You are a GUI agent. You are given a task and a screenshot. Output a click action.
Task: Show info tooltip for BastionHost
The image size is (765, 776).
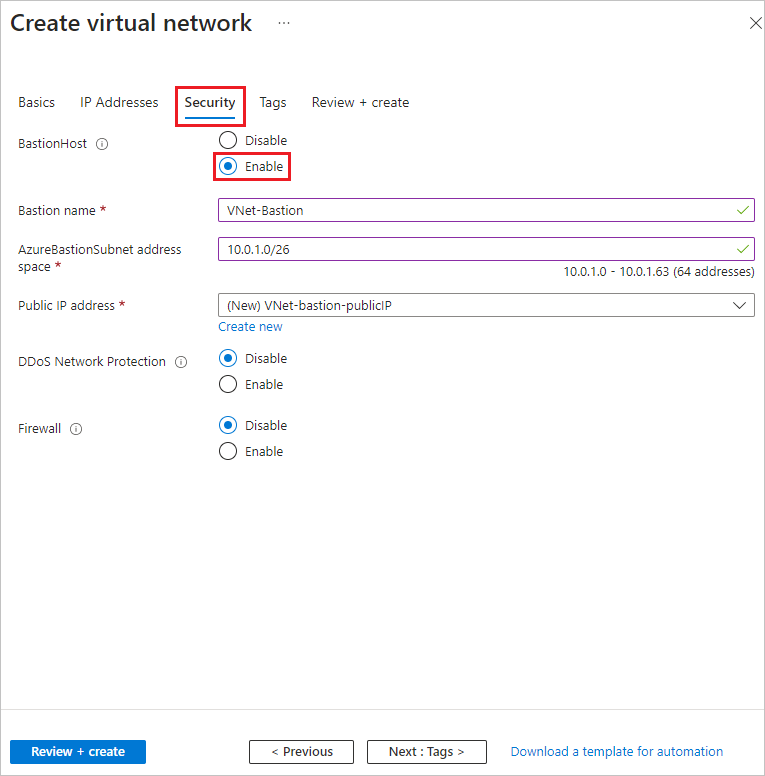click(102, 144)
